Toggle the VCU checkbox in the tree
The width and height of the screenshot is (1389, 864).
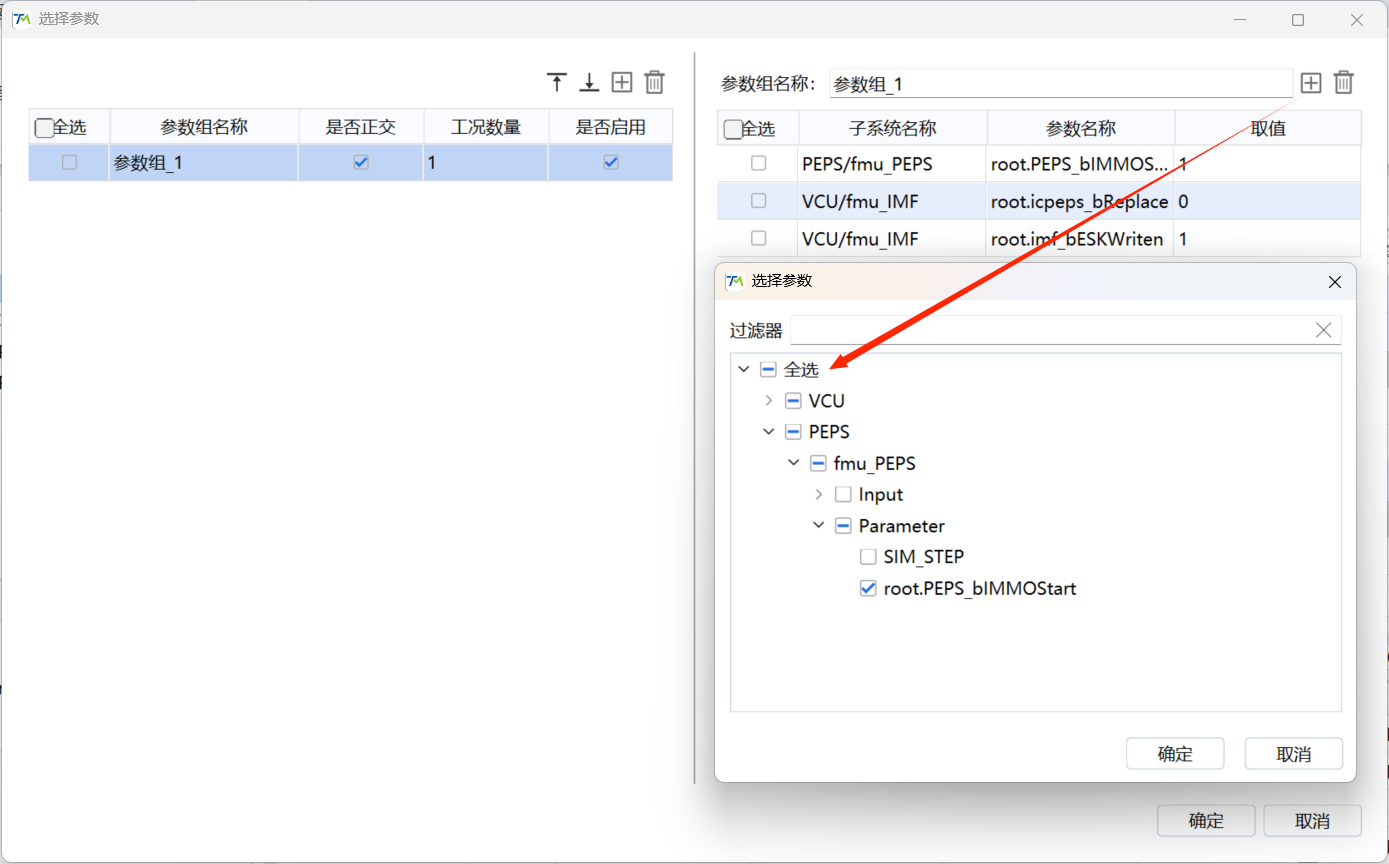click(x=793, y=401)
